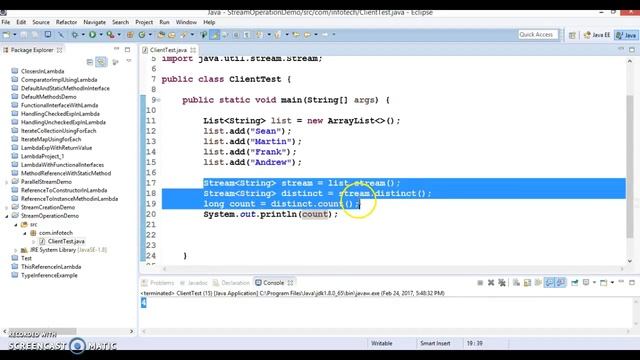
Task: Click the Next Annotation toolbar icon
Action: [x=259, y=35]
